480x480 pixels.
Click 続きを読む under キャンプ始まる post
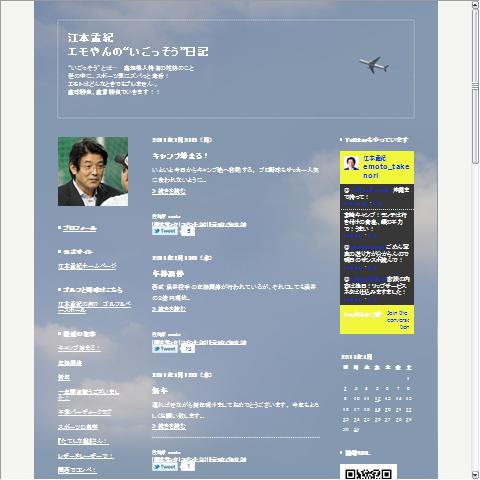[169, 191]
